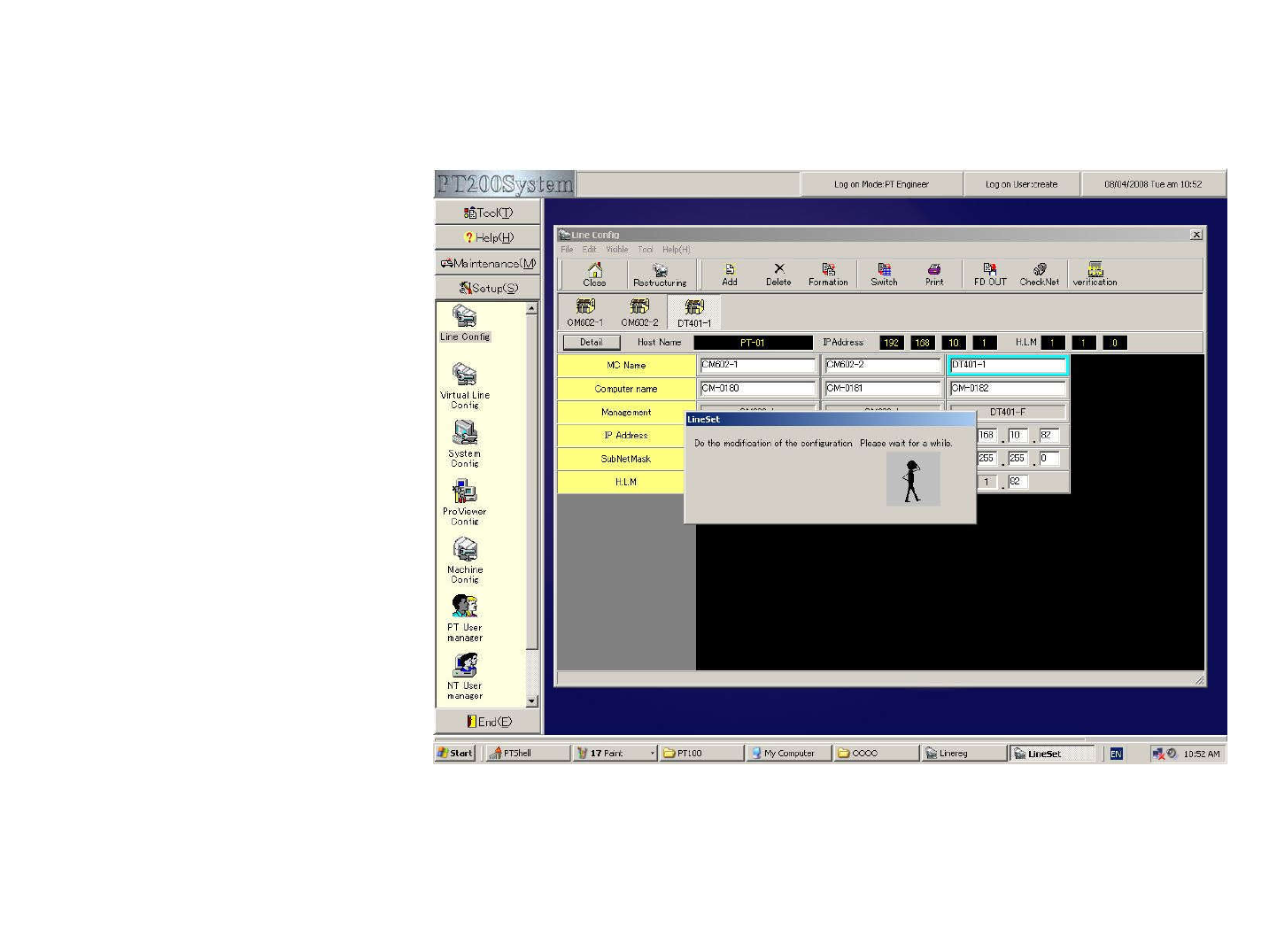This screenshot has height=952, width=1269.
Task: Open the File menu in Line Config
Action: coord(567,250)
